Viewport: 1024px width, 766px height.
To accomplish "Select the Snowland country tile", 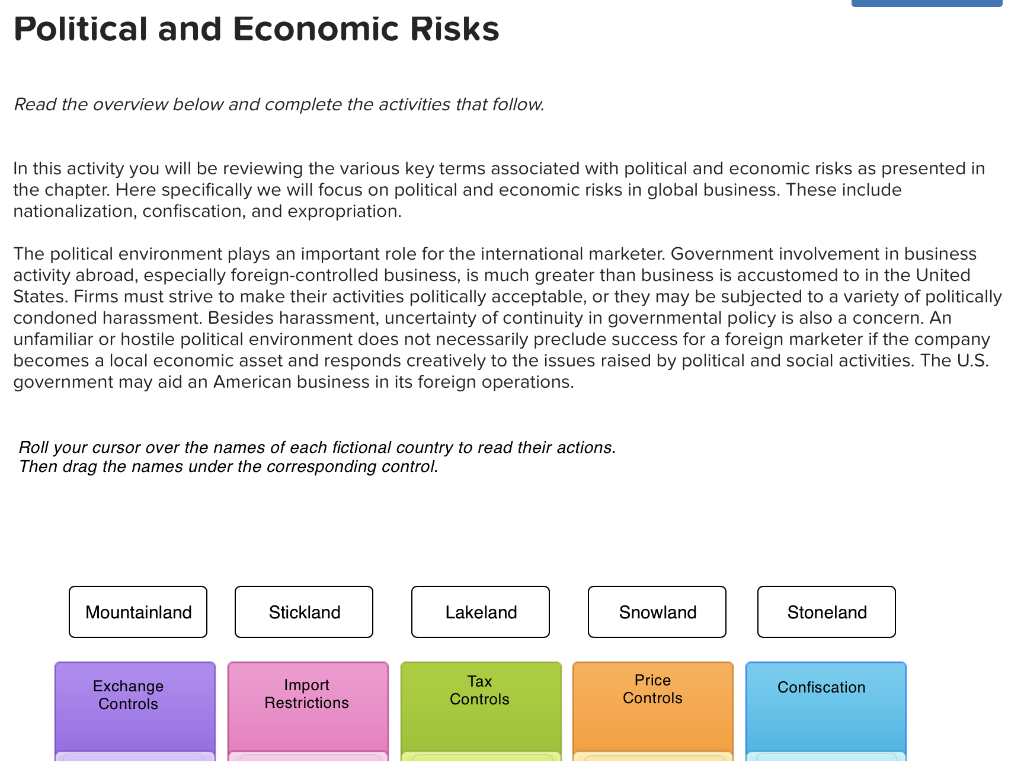I will pyautogui.click(x=656, y=611).
